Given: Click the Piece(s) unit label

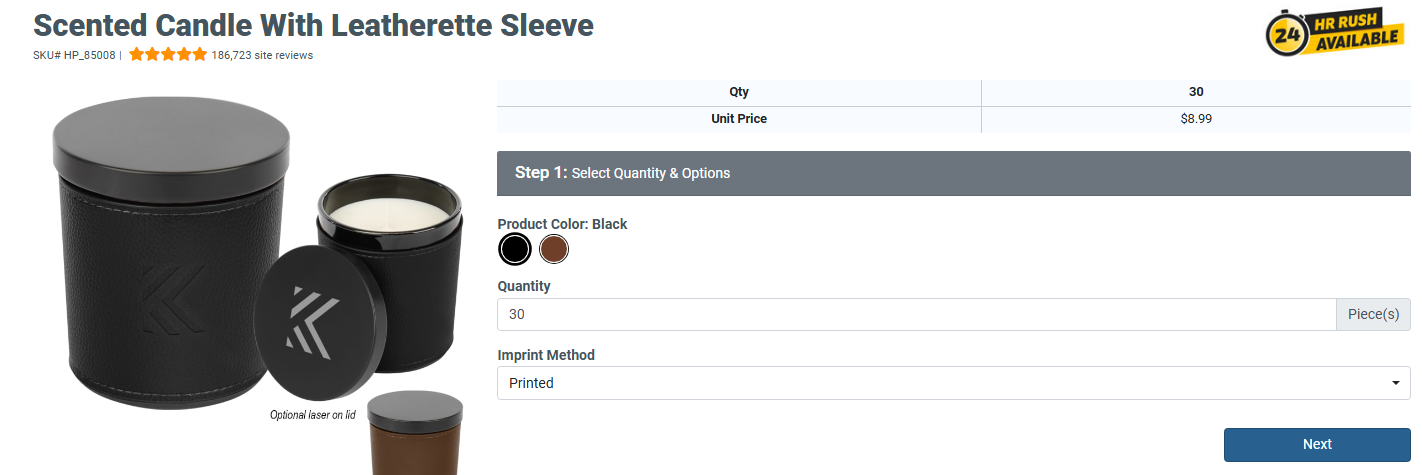Looking at the screenshot, I should click(x=1373, y=314).
